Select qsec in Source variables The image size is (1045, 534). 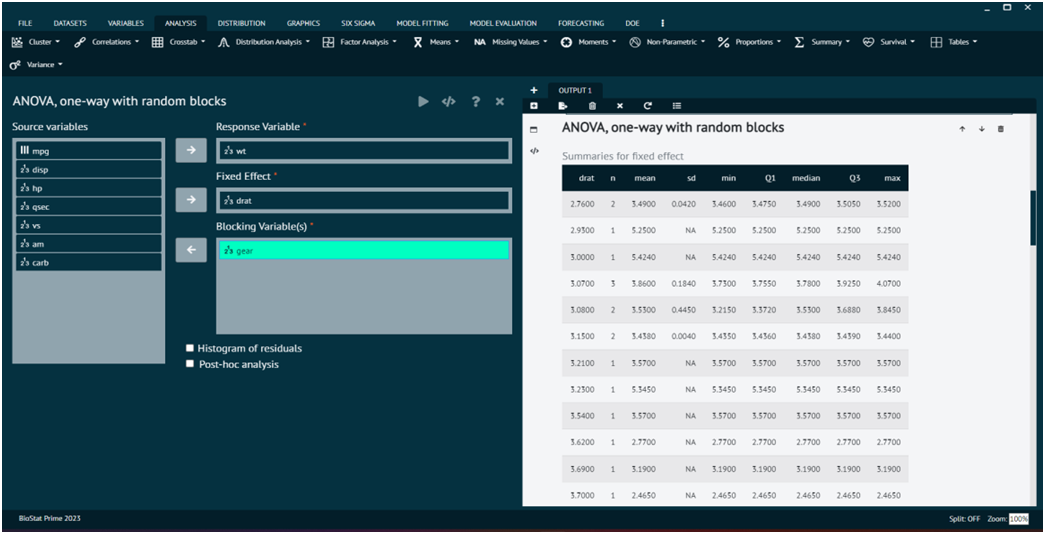tap(89, 207)
